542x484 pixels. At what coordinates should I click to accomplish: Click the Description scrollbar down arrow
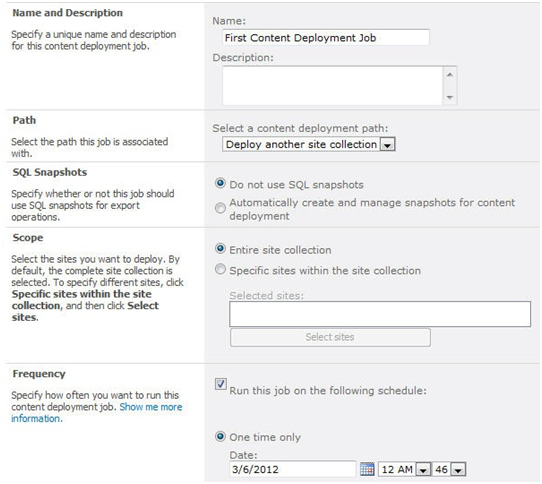point(450,97)
